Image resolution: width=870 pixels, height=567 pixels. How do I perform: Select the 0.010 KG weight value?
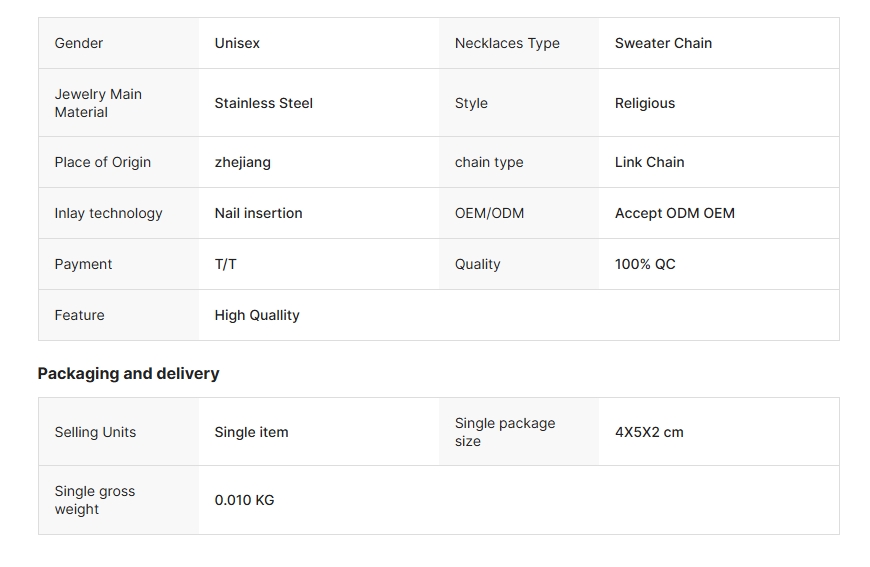pos(244,500)
